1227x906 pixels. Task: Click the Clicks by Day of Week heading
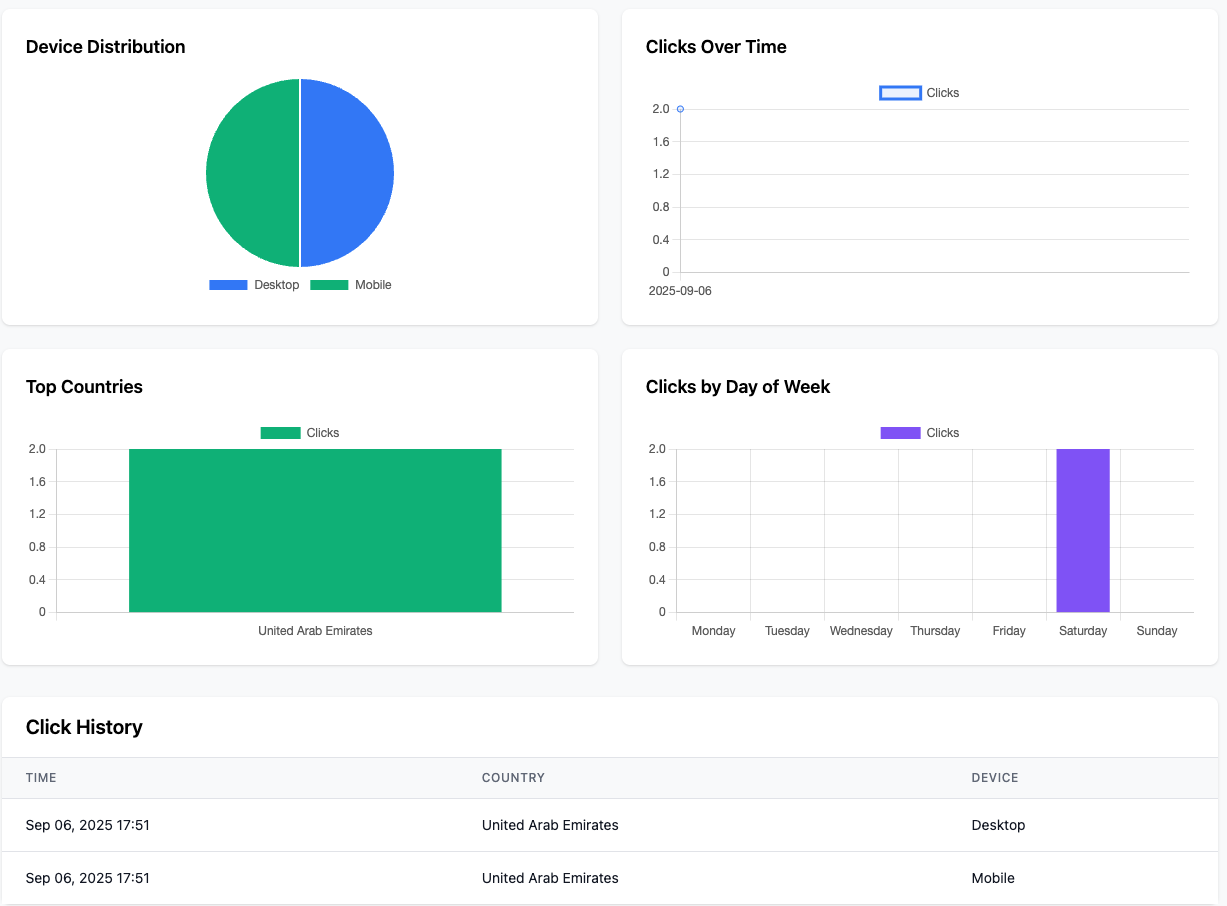738,387
